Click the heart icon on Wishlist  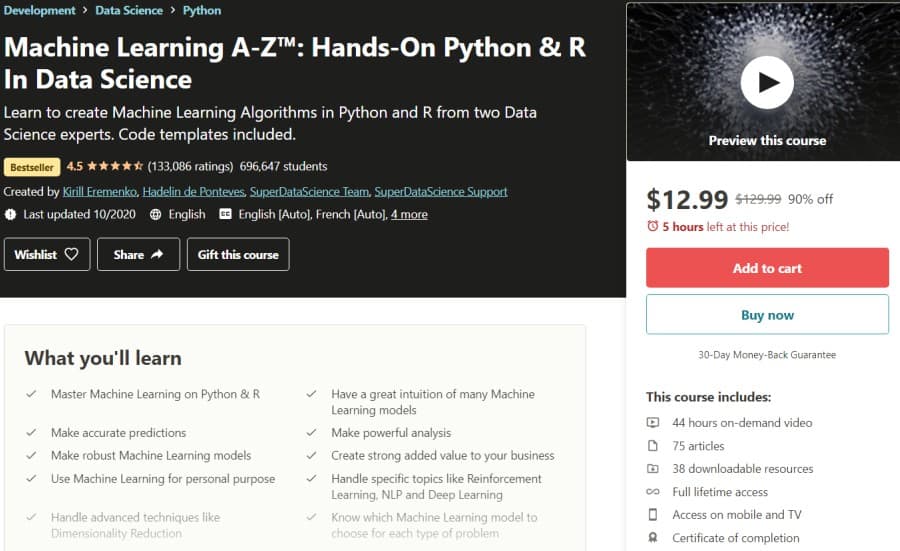point(71,255)
